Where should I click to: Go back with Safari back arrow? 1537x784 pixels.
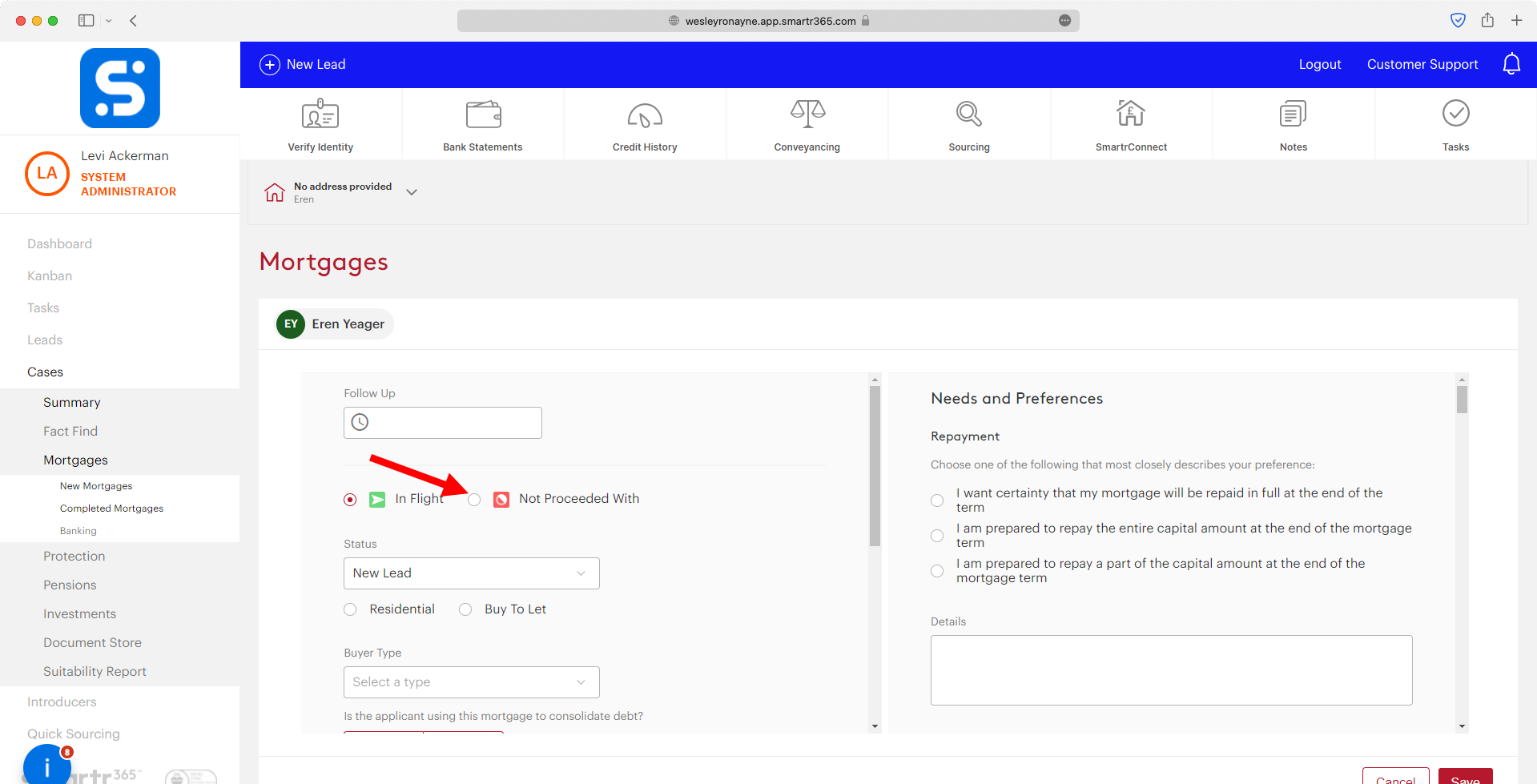[134, 21]
